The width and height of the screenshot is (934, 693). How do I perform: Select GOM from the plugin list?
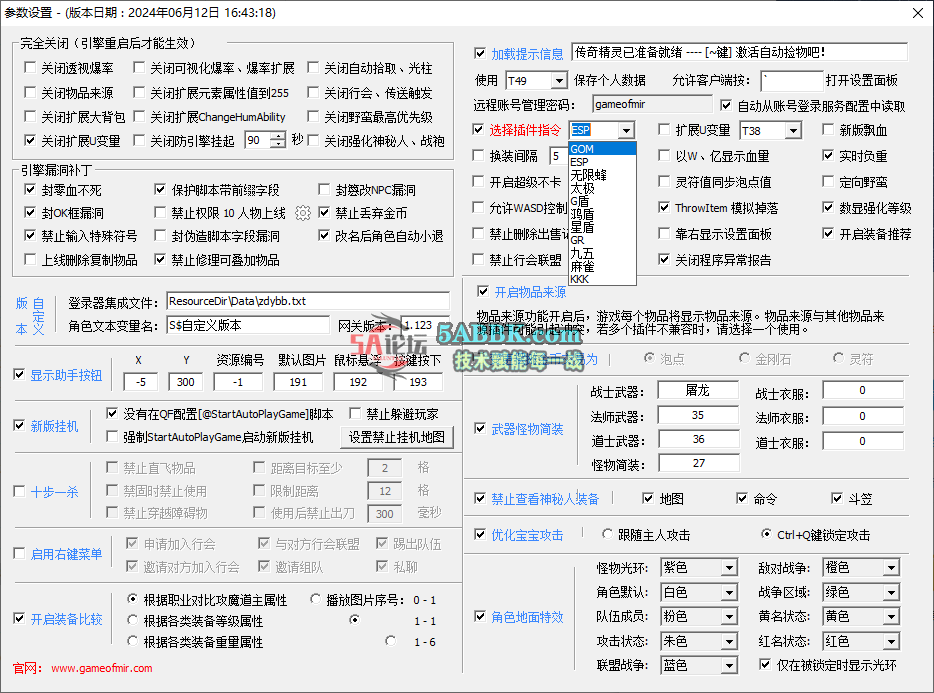582,149
